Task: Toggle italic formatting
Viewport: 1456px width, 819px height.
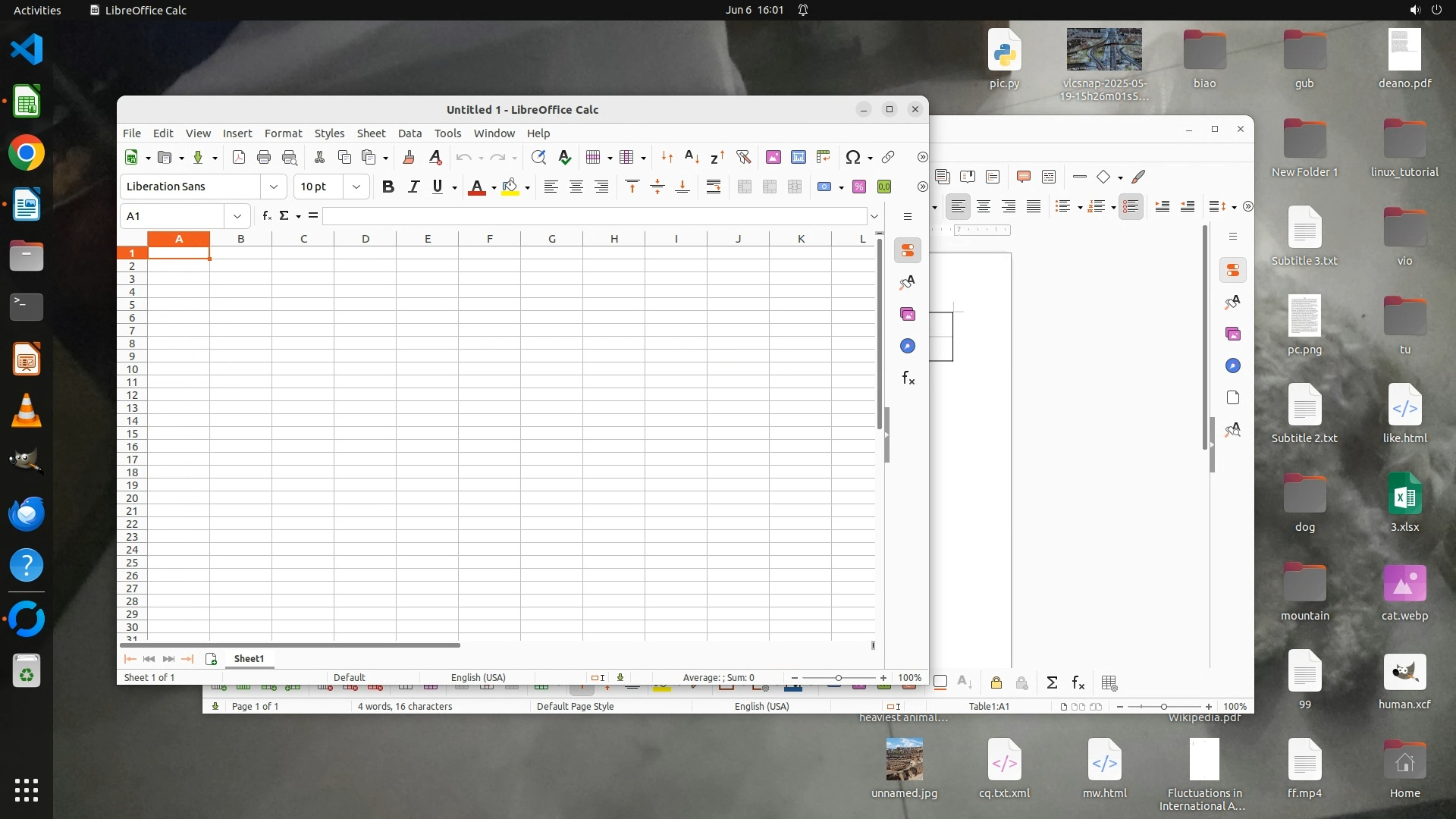Action: click(413, 187)
